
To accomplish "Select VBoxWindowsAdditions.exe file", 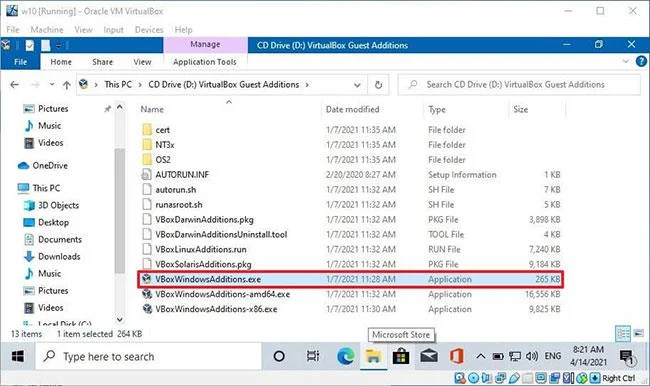I will [351, 279].
